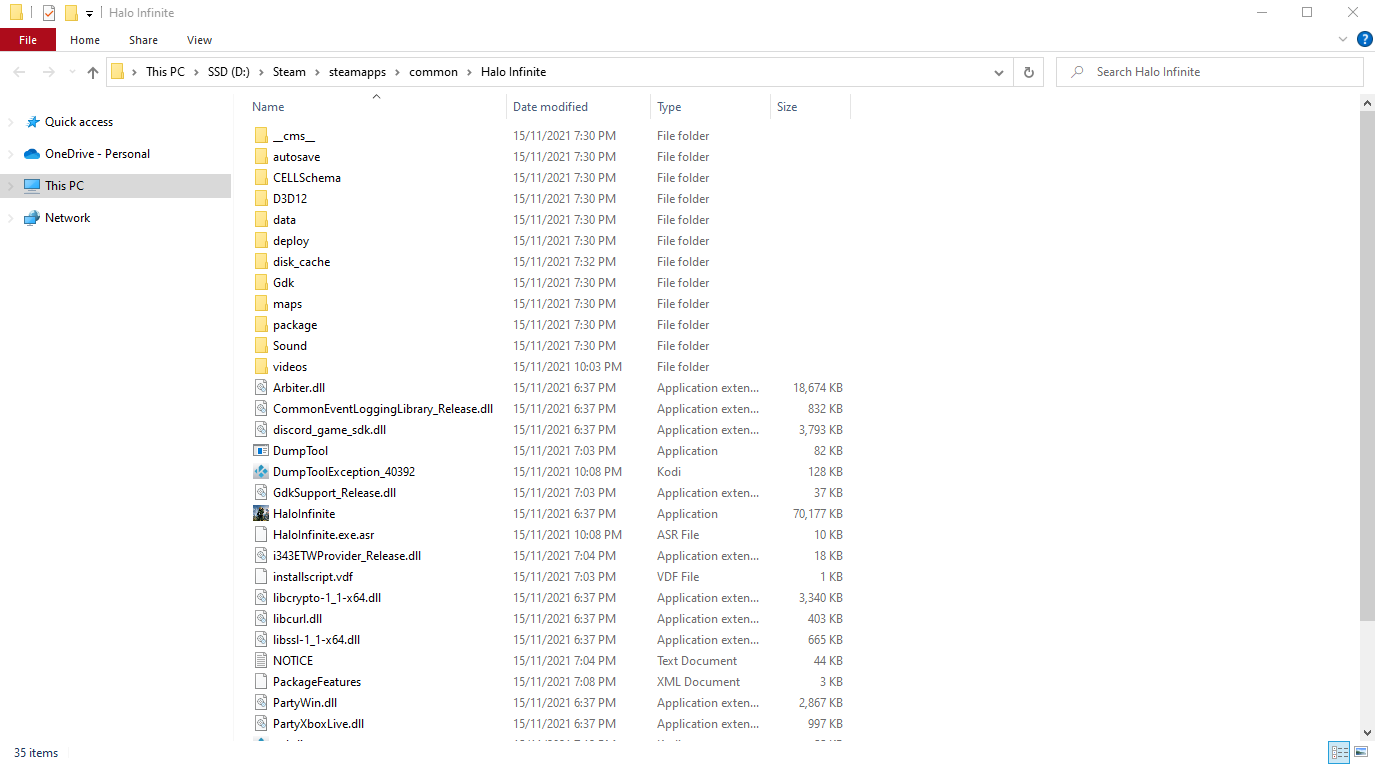Expand OneDrive - Personal tree node

[x=11, y=154]
